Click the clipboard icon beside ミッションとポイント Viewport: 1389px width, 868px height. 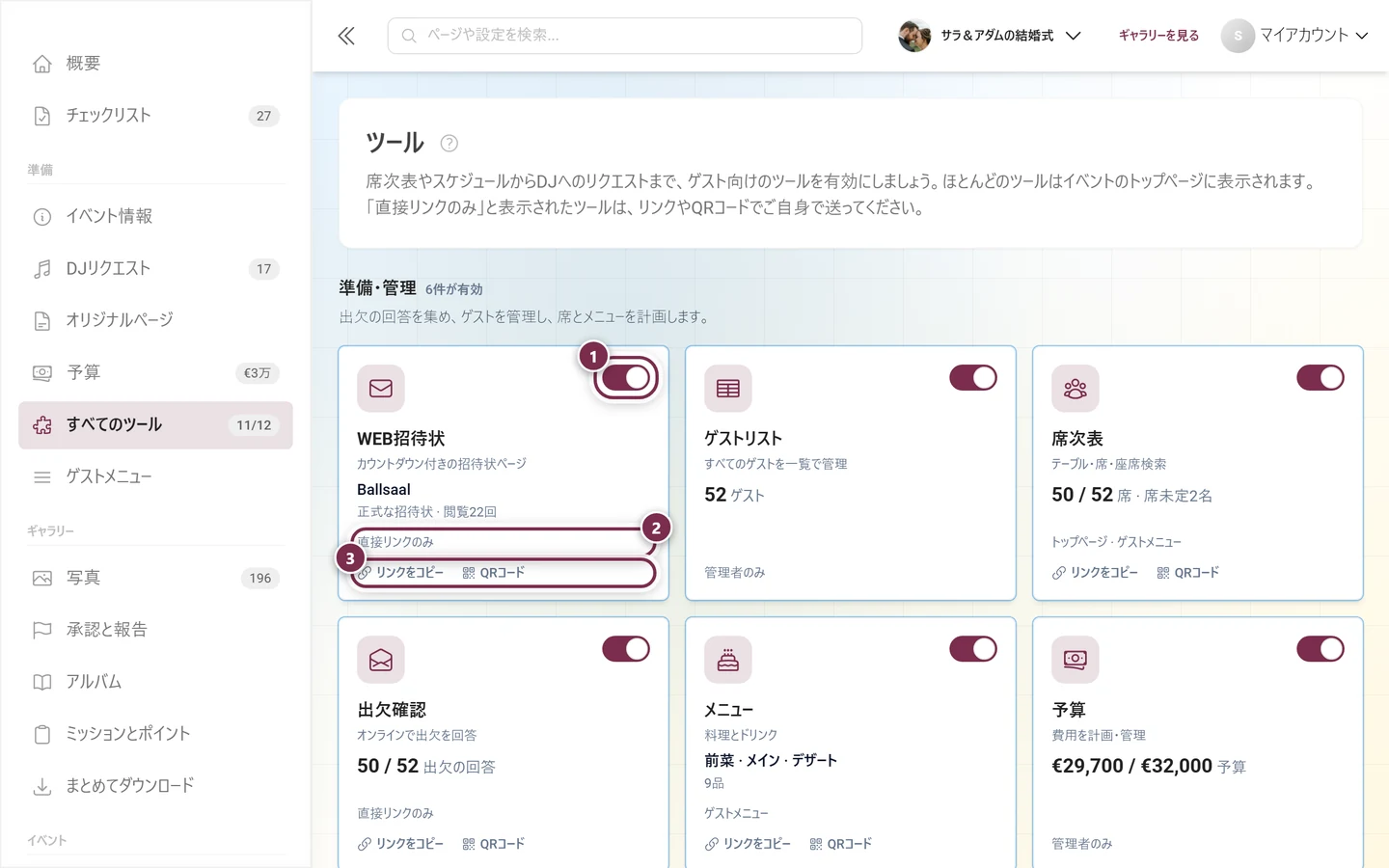tap(42, 734)
